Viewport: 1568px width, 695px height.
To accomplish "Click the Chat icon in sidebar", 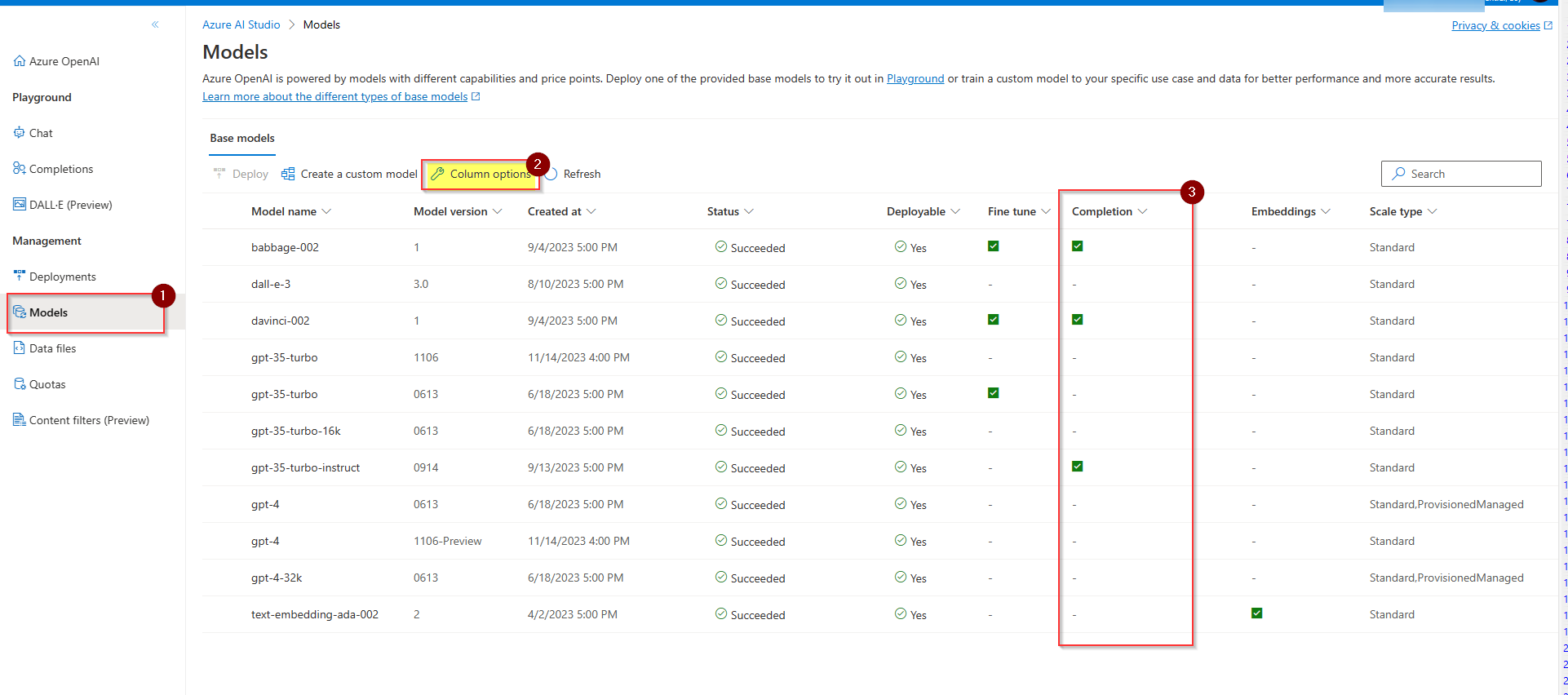I will pos(20,132).
